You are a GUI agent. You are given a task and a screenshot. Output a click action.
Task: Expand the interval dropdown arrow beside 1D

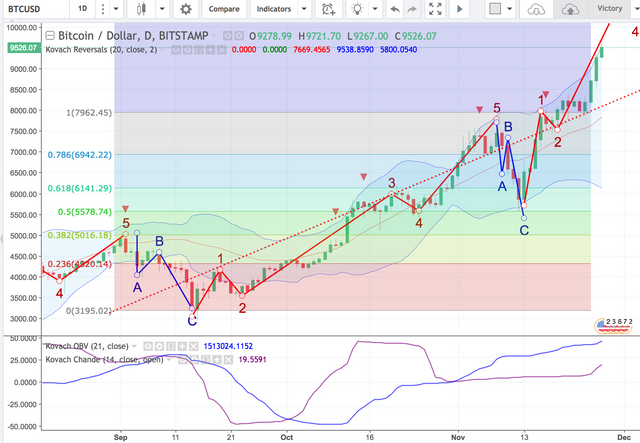pyautogui.click(x=116, y=9)
